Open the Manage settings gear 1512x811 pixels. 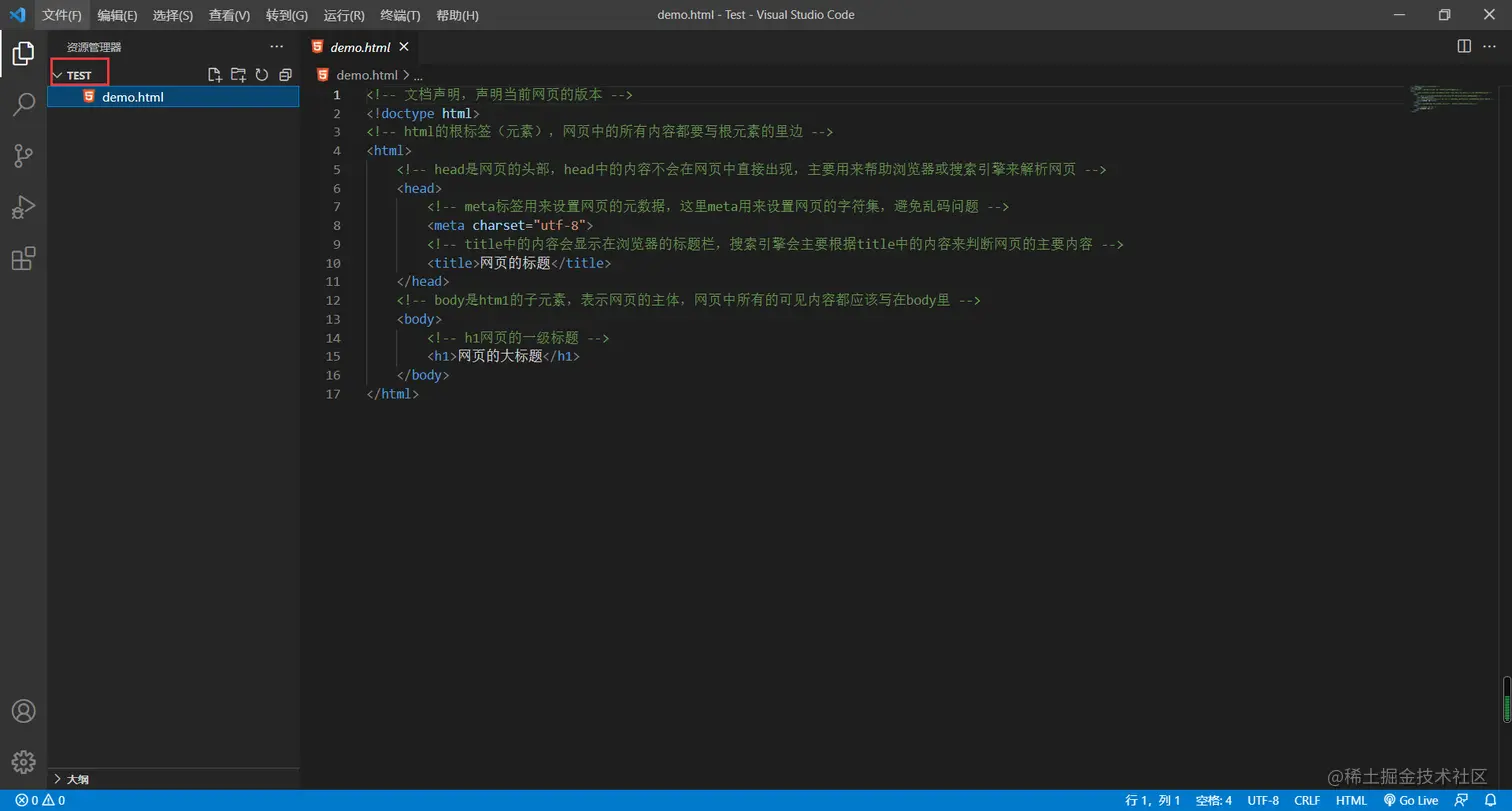(23, 761)
